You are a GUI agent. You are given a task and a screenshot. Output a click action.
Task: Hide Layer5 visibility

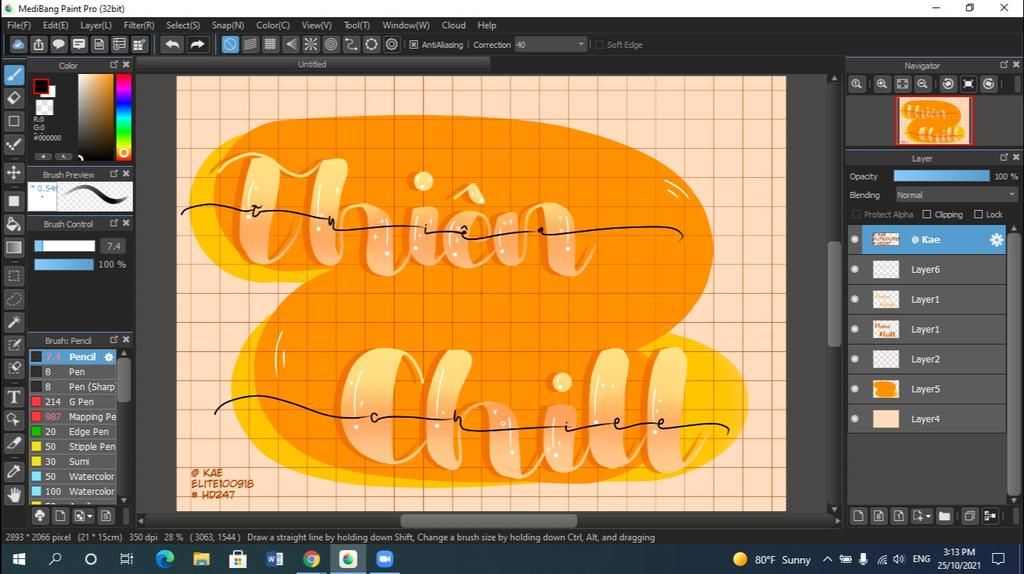point(855,389)
